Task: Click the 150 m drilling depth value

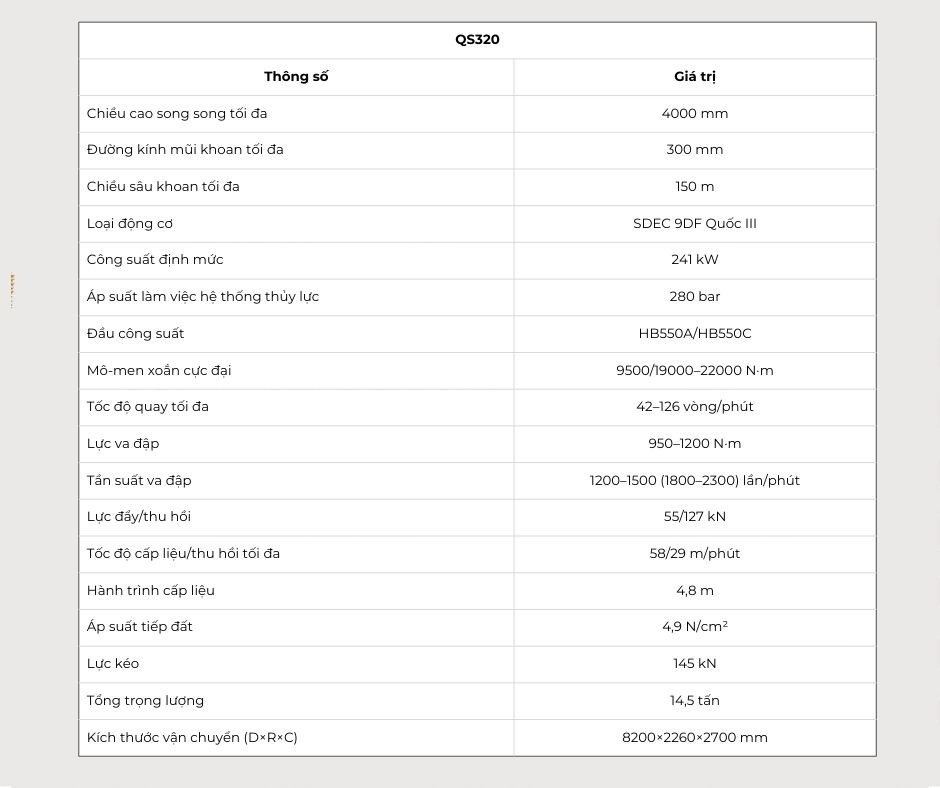Action: click(694, 186)
